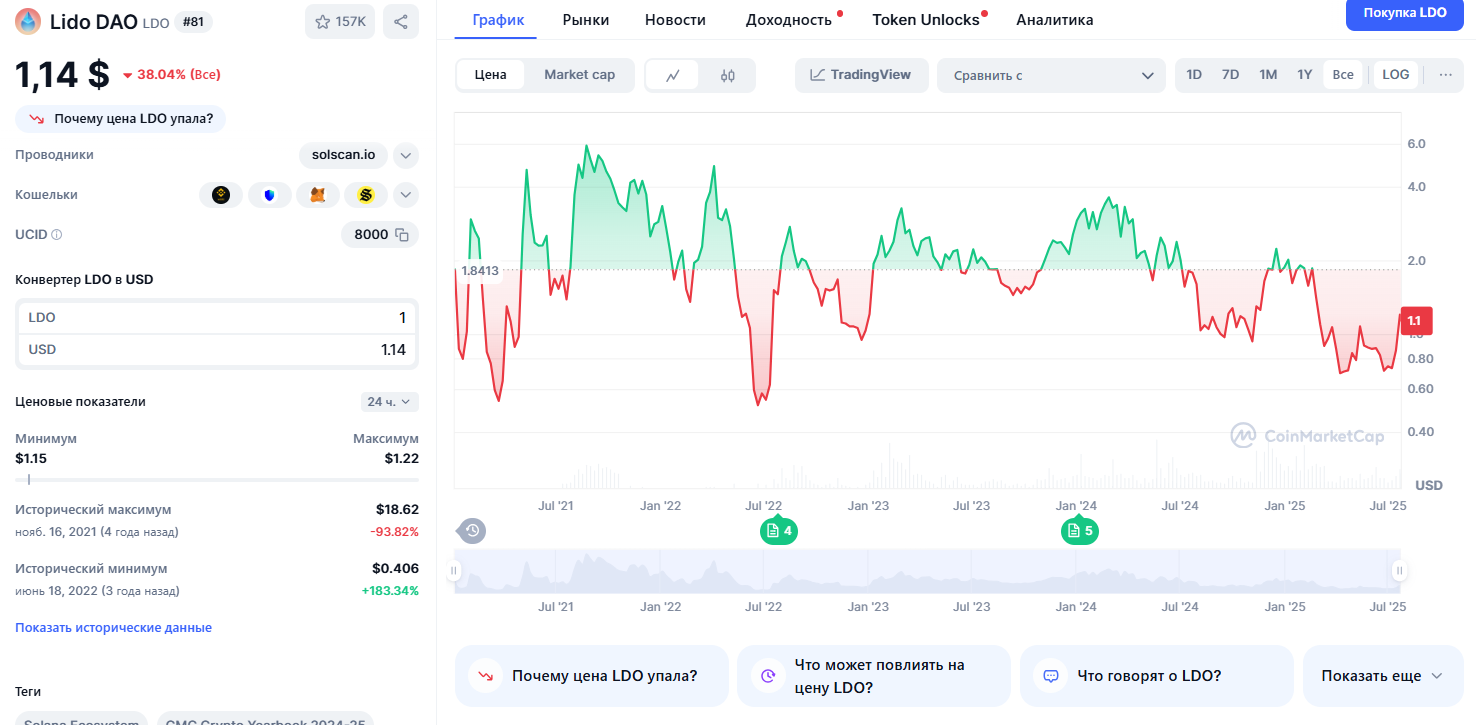Click the right chart range slider handle

tap(1400, 571)
